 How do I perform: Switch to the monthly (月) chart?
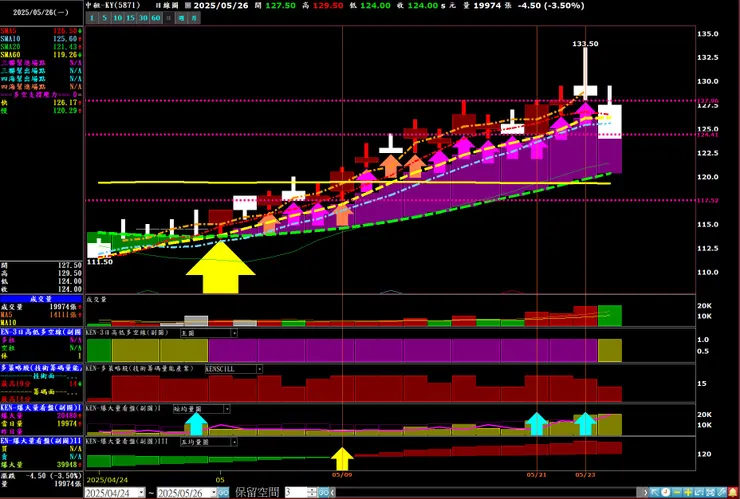(x=194, y=18)
